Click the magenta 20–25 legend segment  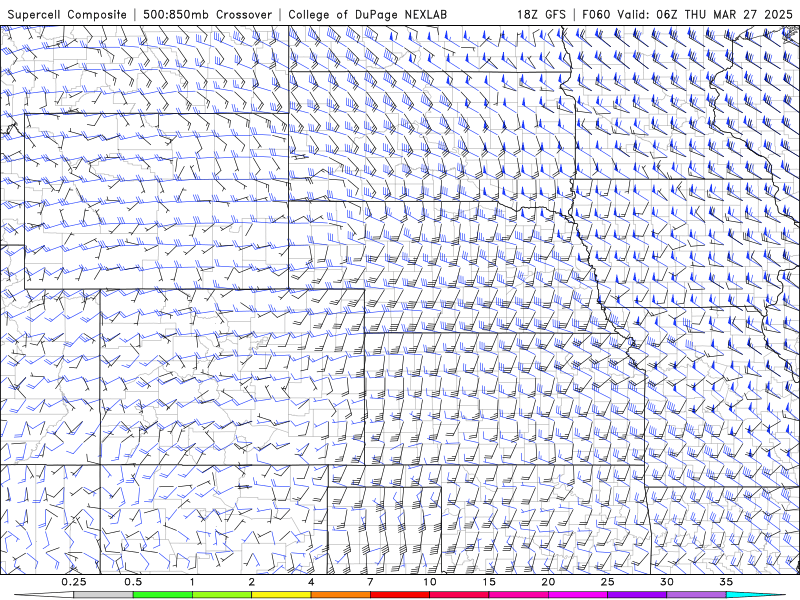point(578,595)
